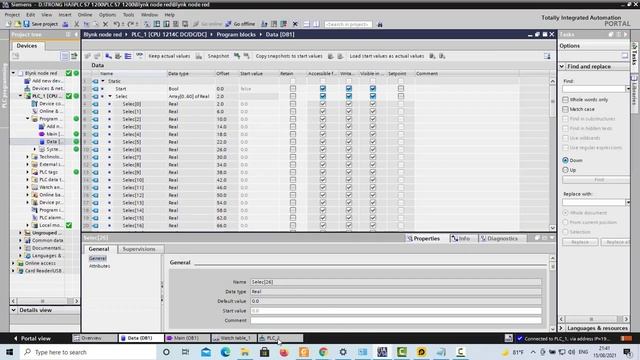640x360 pixels.
Task: Open Main [OB1] editor tab in bottom bar
Action: point(187,338)
